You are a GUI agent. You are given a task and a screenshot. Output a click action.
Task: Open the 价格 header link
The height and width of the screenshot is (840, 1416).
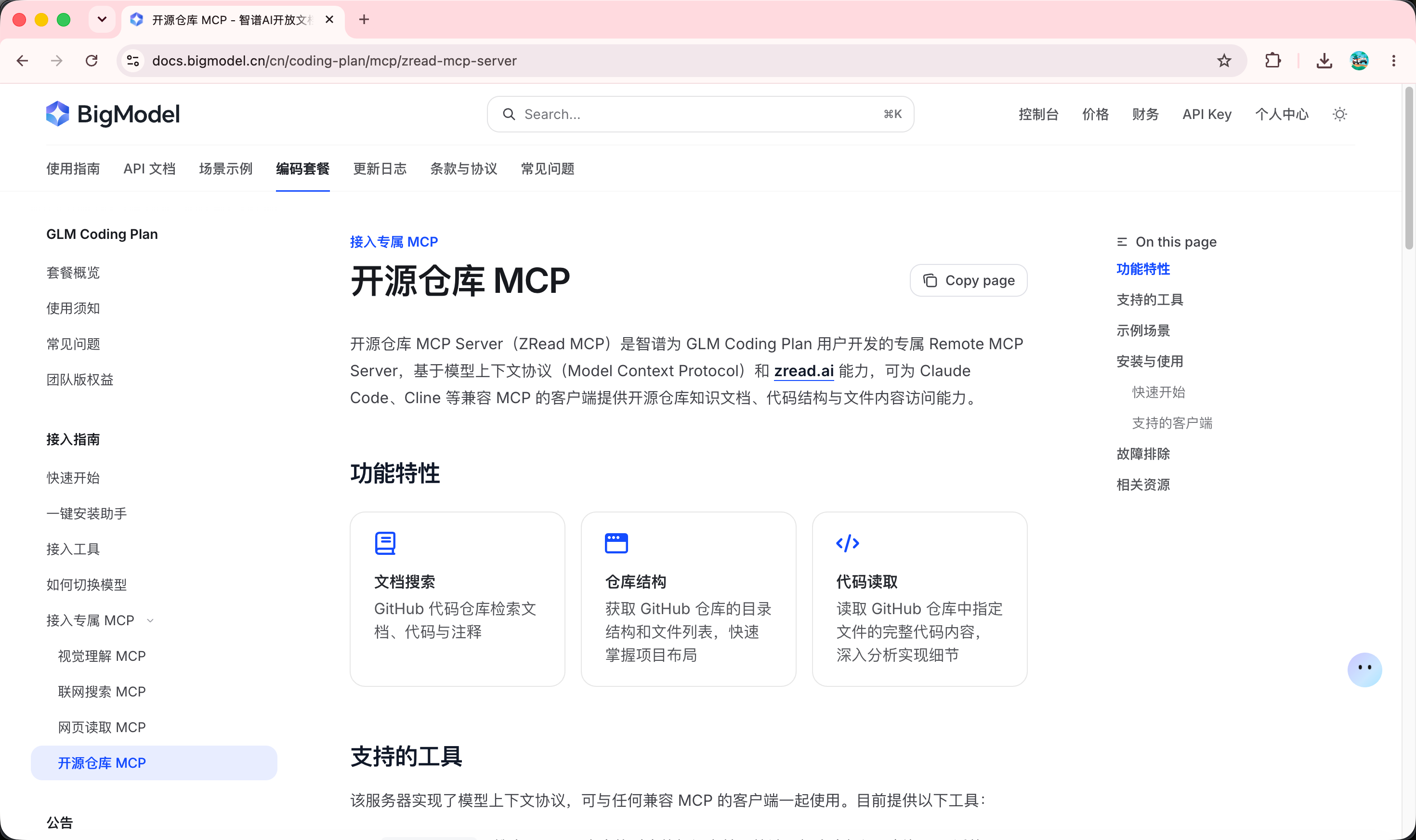1095,114
